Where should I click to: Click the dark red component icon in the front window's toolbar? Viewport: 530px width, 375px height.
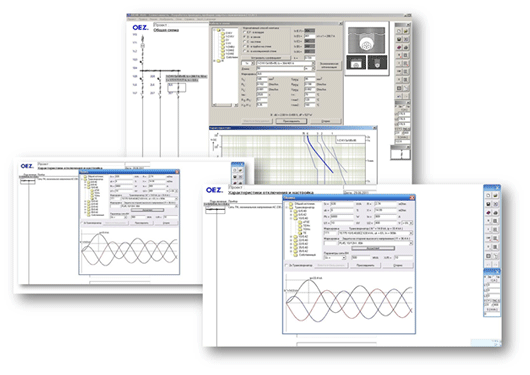[x=488, y=213]
